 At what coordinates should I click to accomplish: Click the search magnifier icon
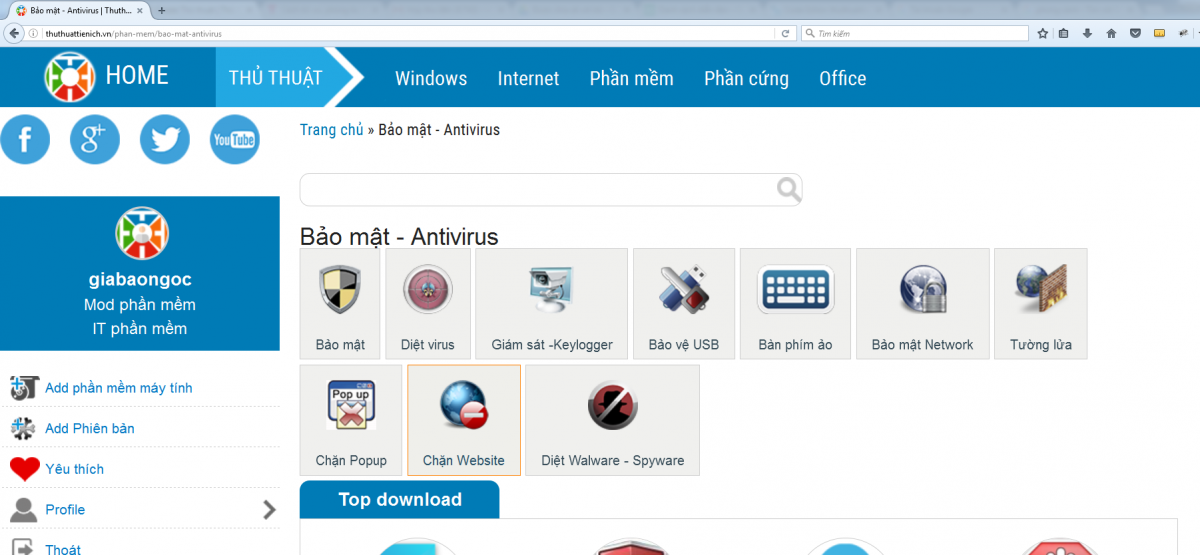click(x=789, y=189)
